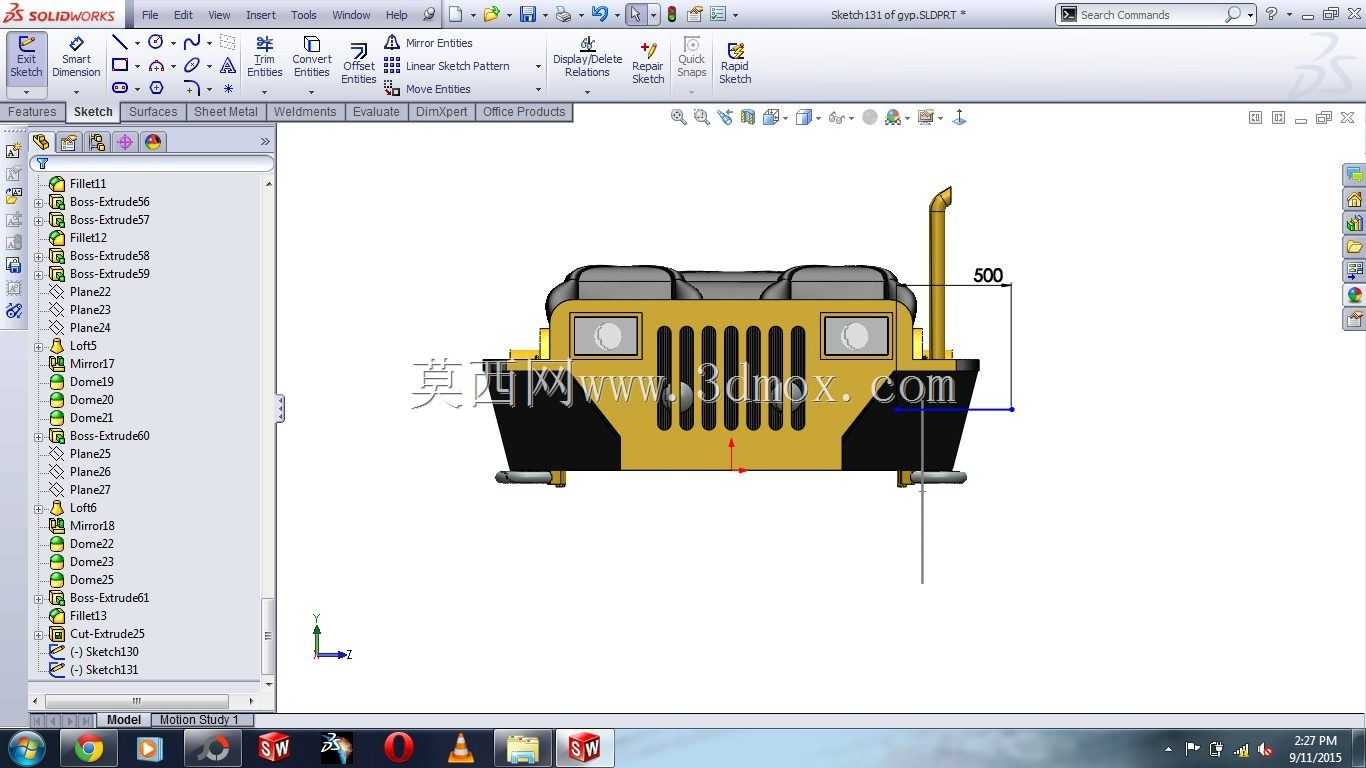
Task: Open the DimXpertManager tab icon
Action: pyautogui.click(x=125, y=142)
